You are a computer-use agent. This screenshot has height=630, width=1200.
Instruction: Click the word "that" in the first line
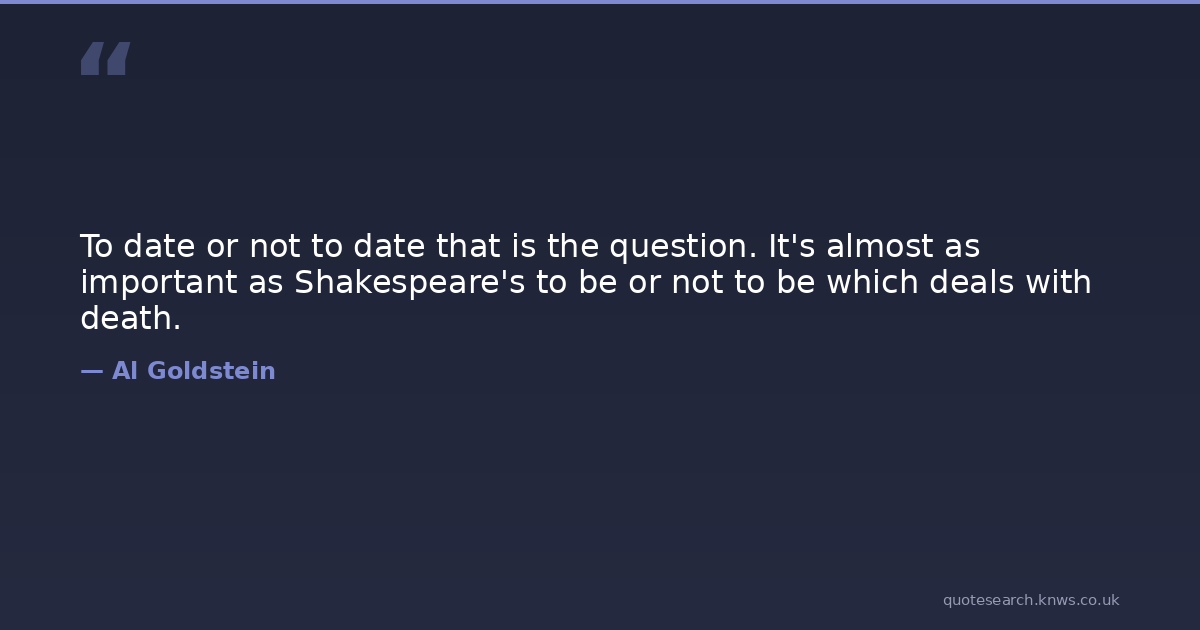coord(469,246)
